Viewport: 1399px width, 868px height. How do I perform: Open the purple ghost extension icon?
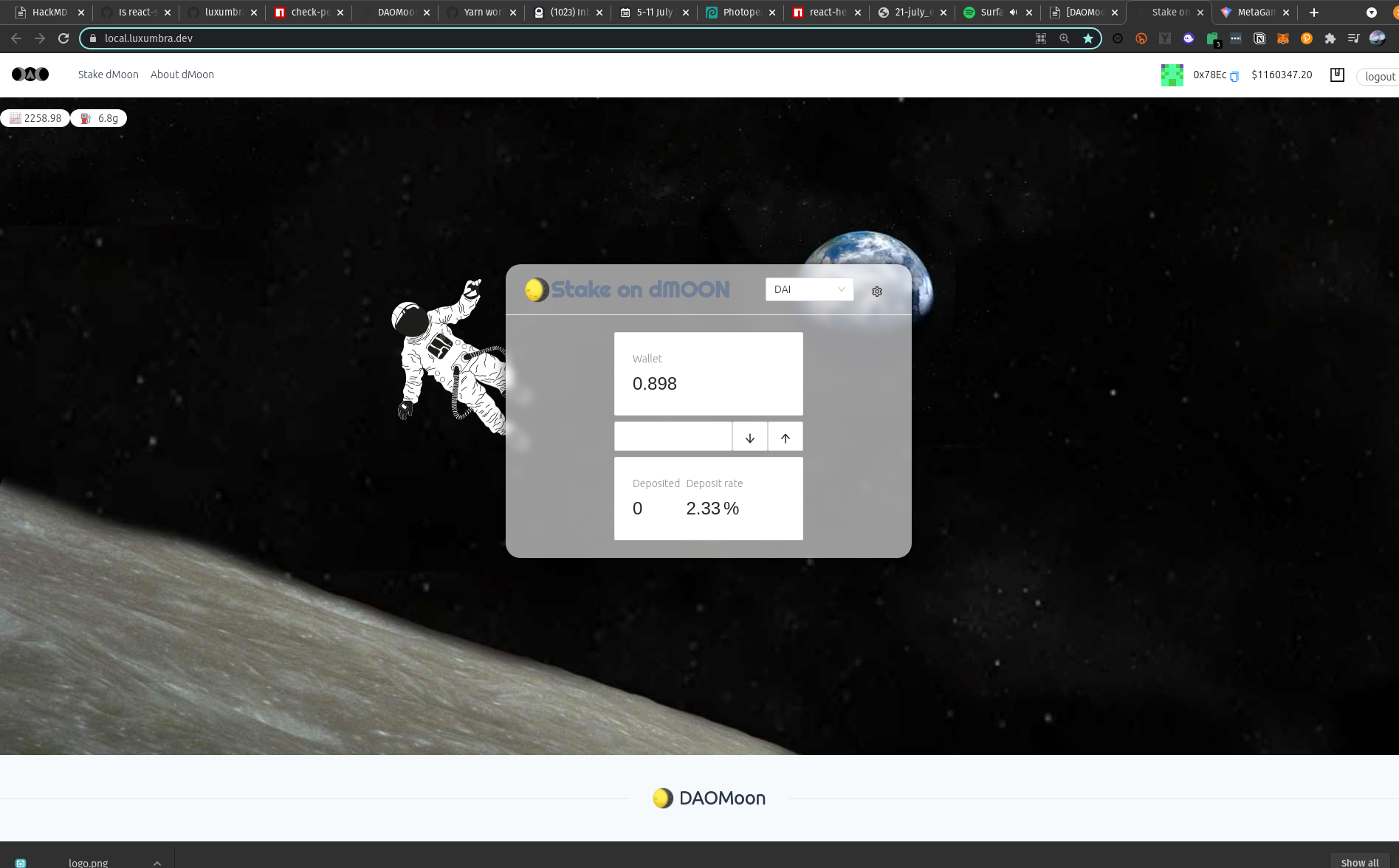pyautogui.click(x=1189, y=38)
